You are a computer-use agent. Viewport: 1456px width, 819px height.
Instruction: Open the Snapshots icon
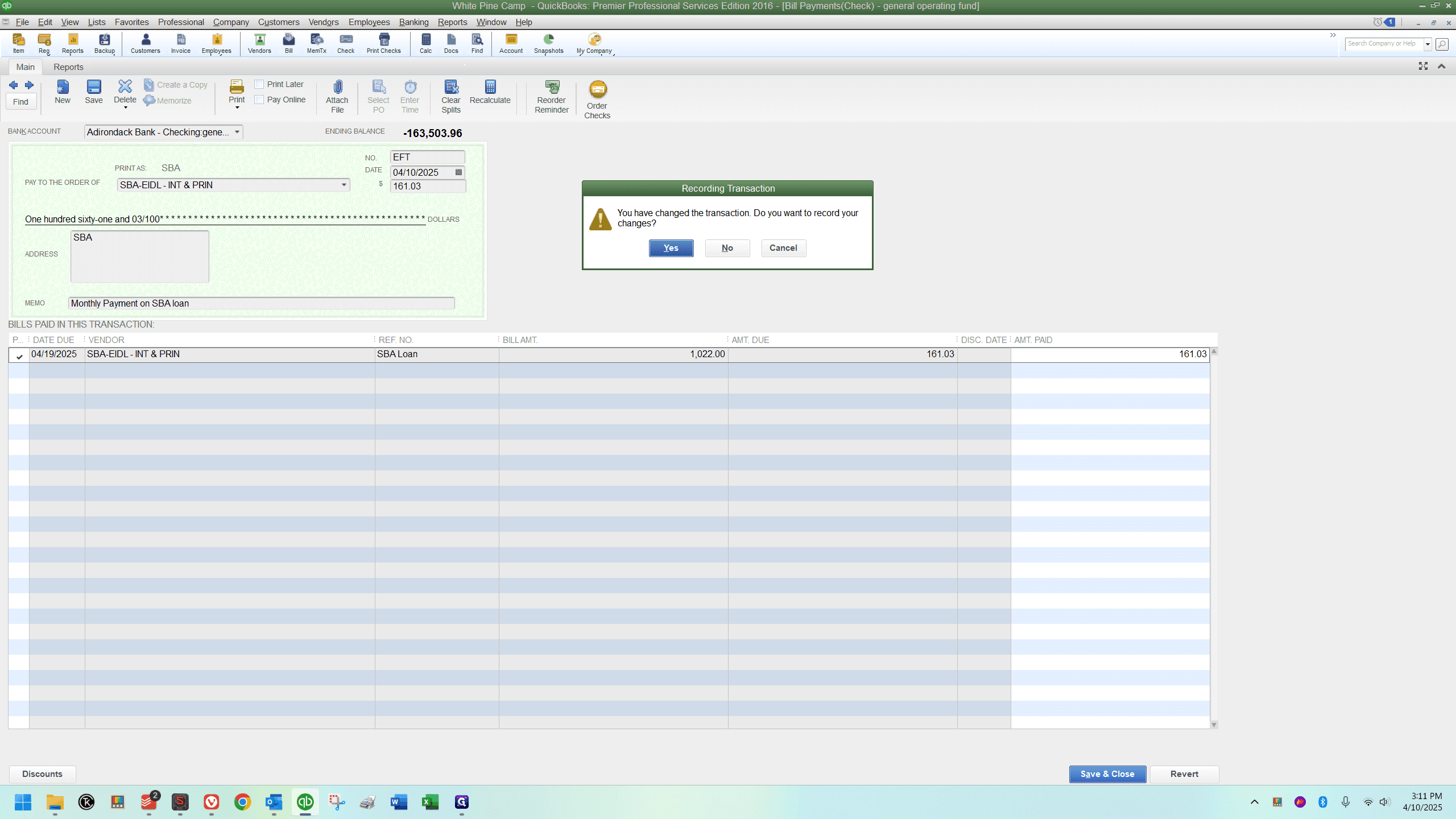tap(549, 43)
